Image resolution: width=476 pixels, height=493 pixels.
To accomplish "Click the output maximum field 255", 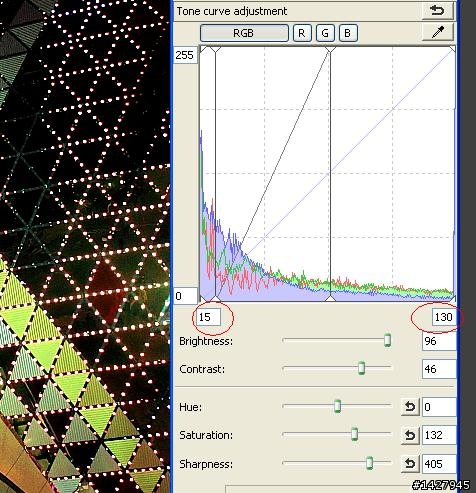I will tap(185, 55).
